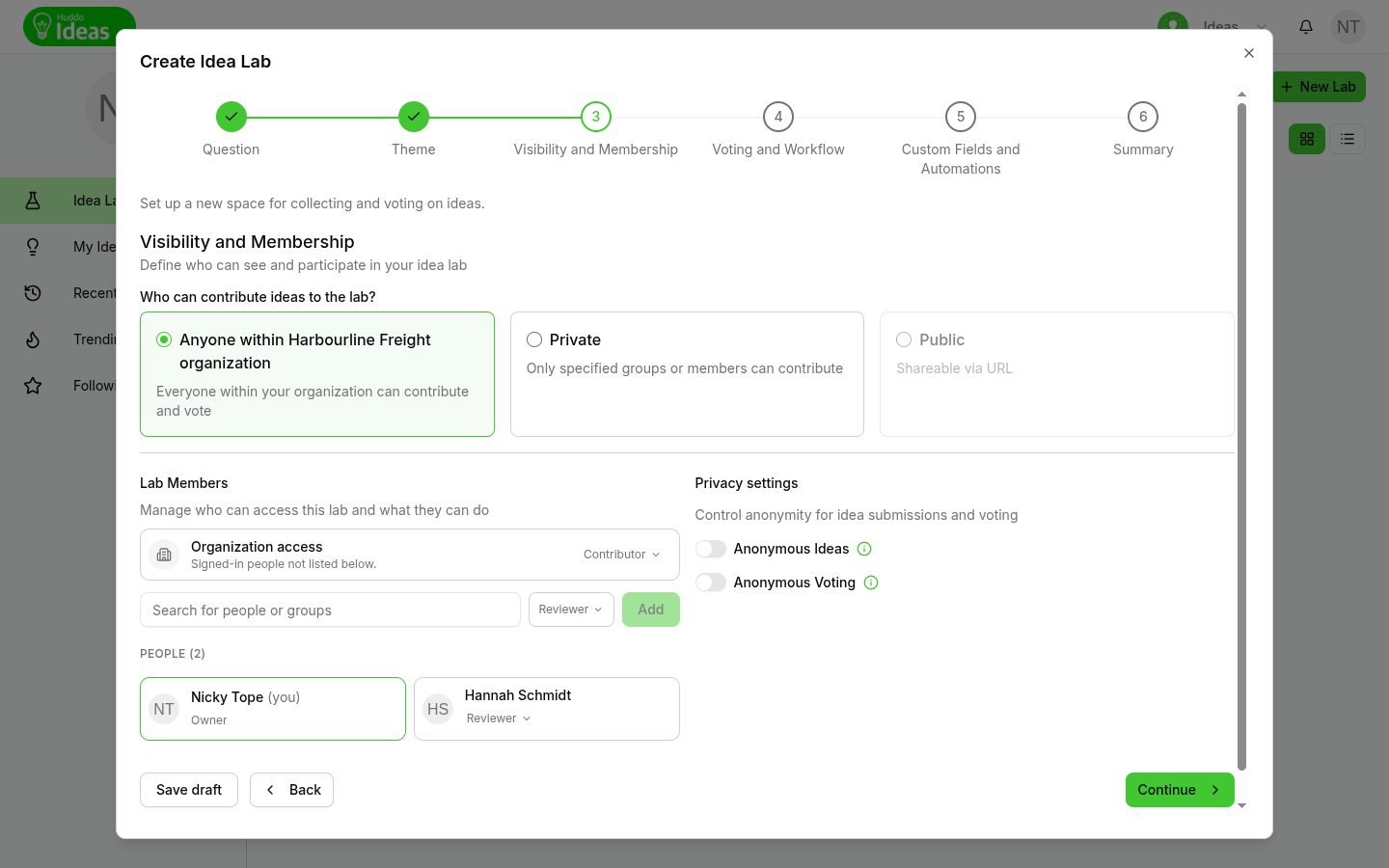This screenshot has width=1389, height=868.
Task: Click the Following star icon
Action: coord(33,386)
